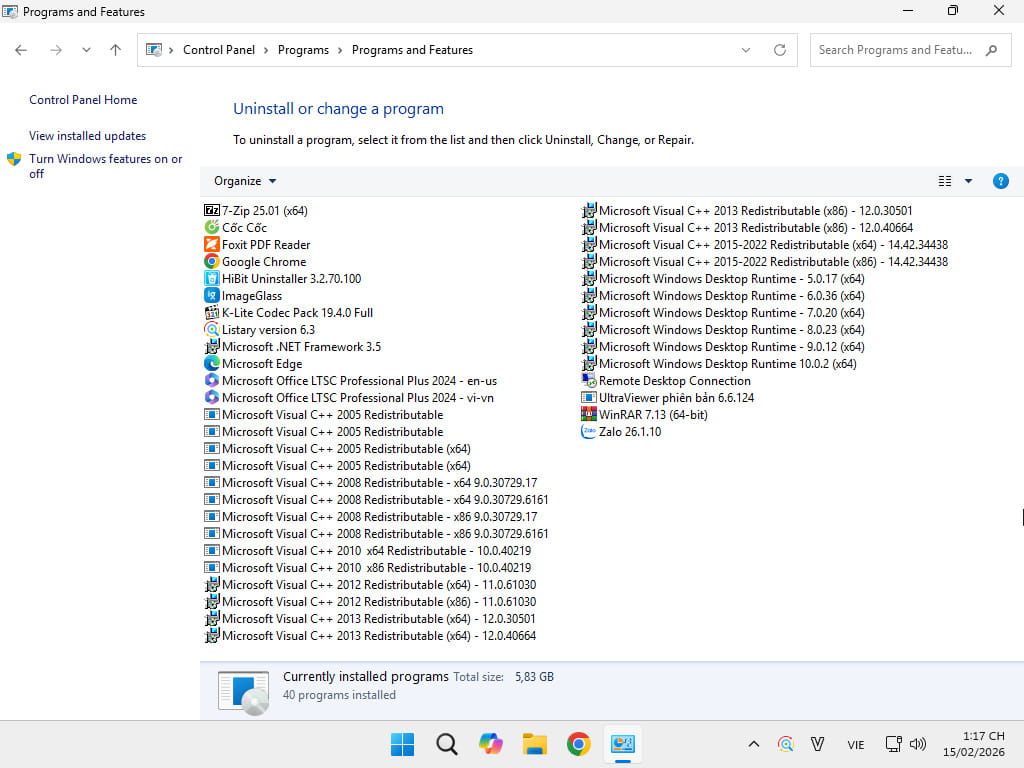The image size is (1024, 768).
Task: Expand the view options dropdown arrow
Action: (x=968, y=181)
